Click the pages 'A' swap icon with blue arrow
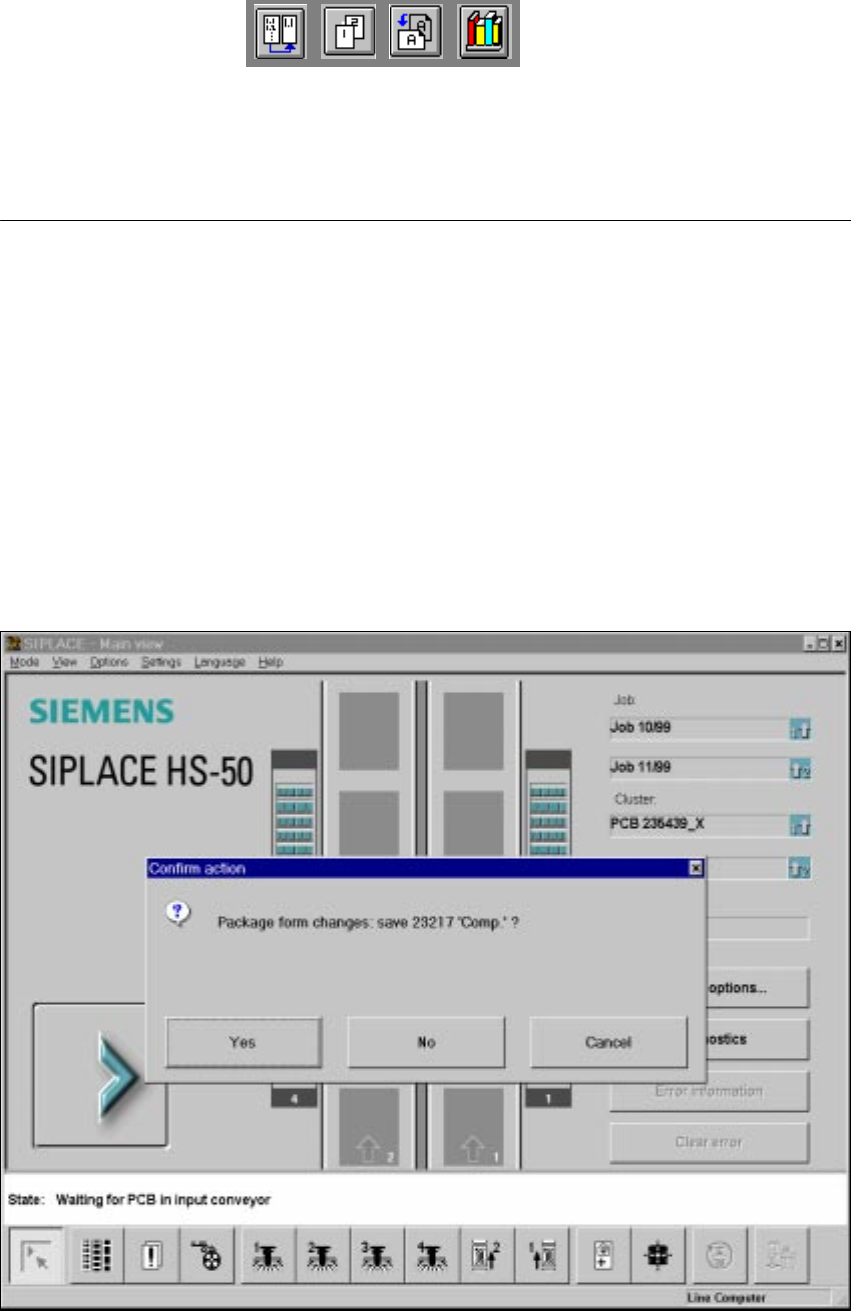This screenshot has height=1311, width=851. (x=416, y=35)
